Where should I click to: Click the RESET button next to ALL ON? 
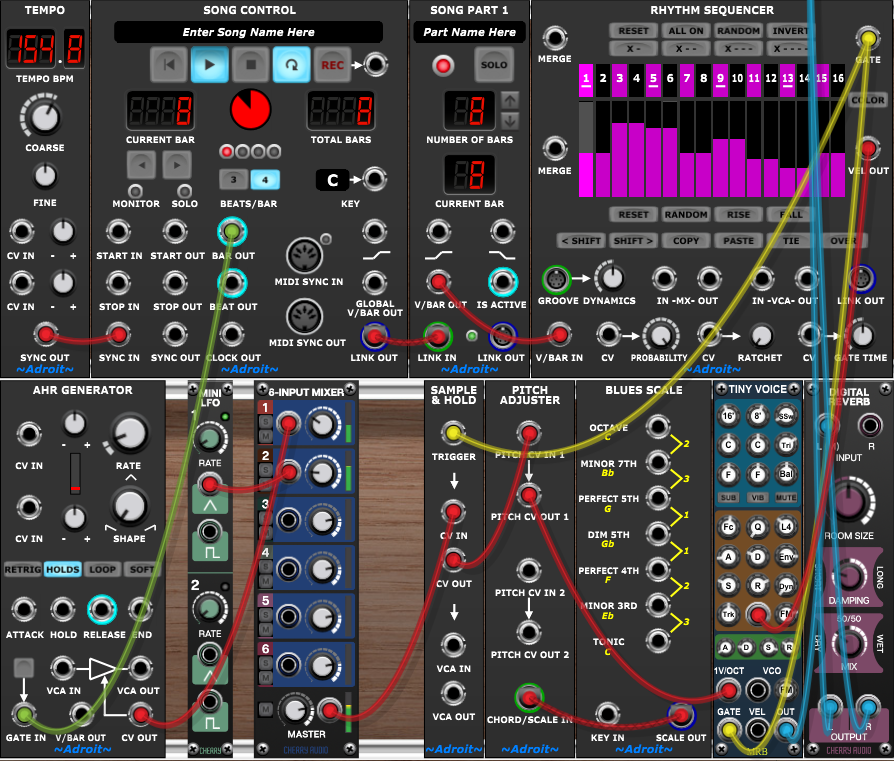[633, 31]
